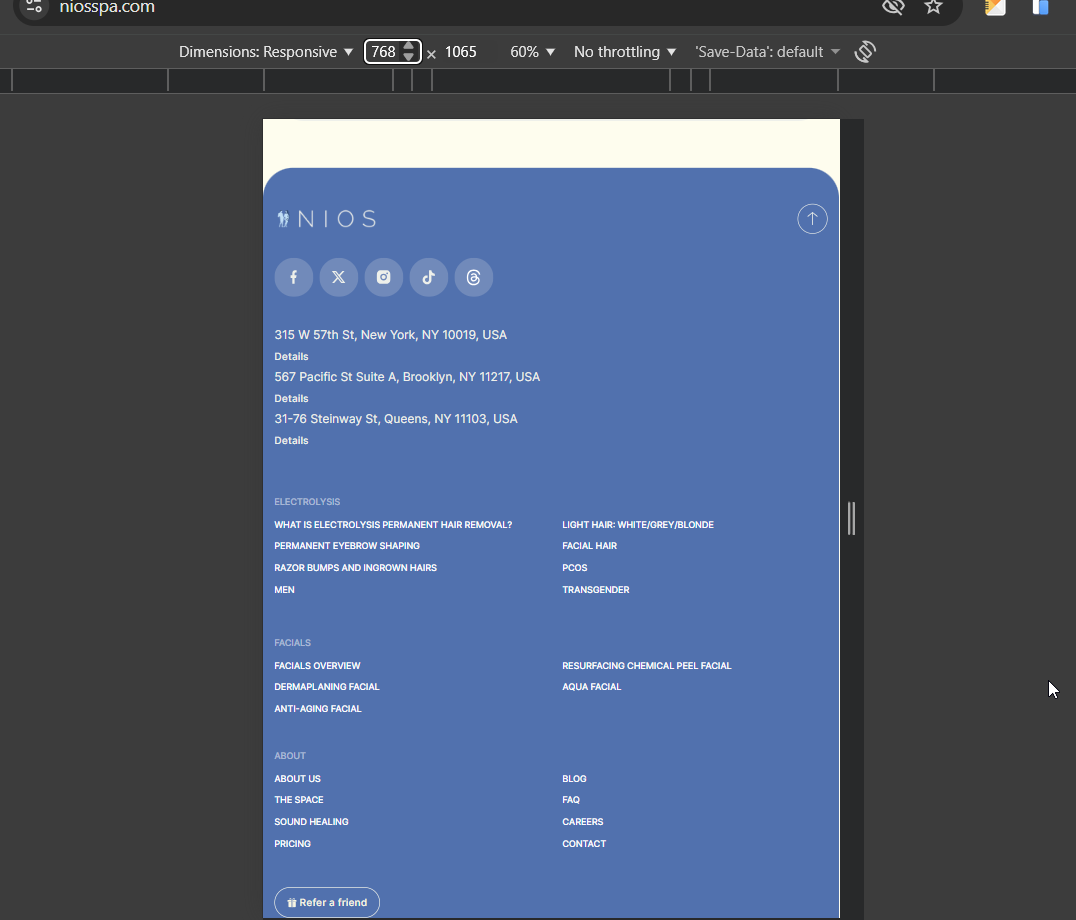1076x920 pixels.
Task: Open Light Hair: White/Grey/Blonde link
Action: [638, 525]
